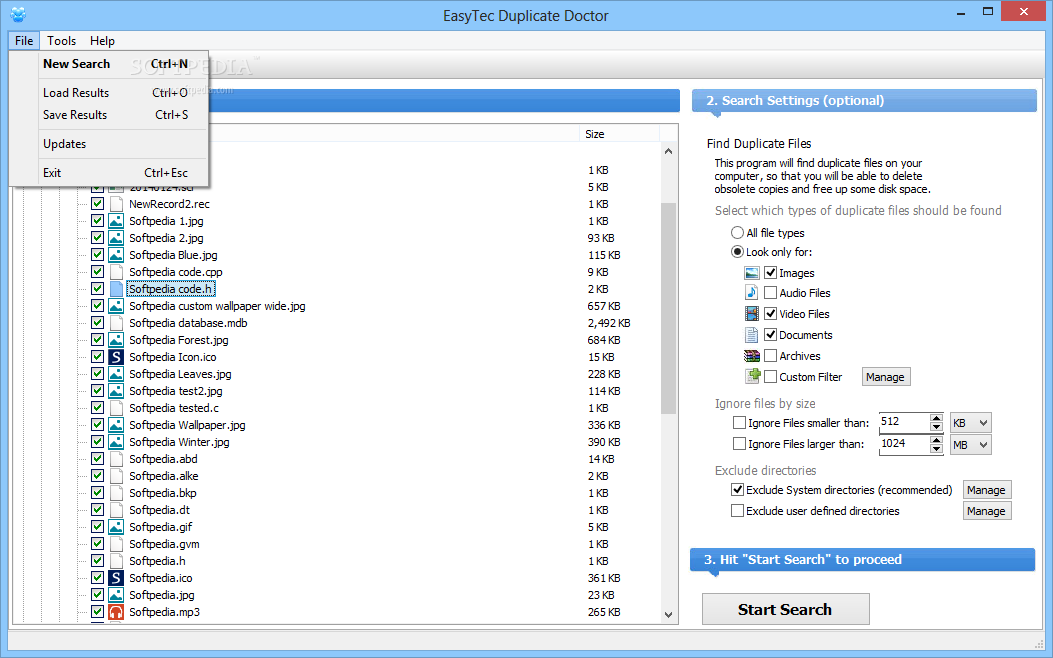Click Manage for user defined directories
1053x658 pixels.
click(x=987, y=511)
